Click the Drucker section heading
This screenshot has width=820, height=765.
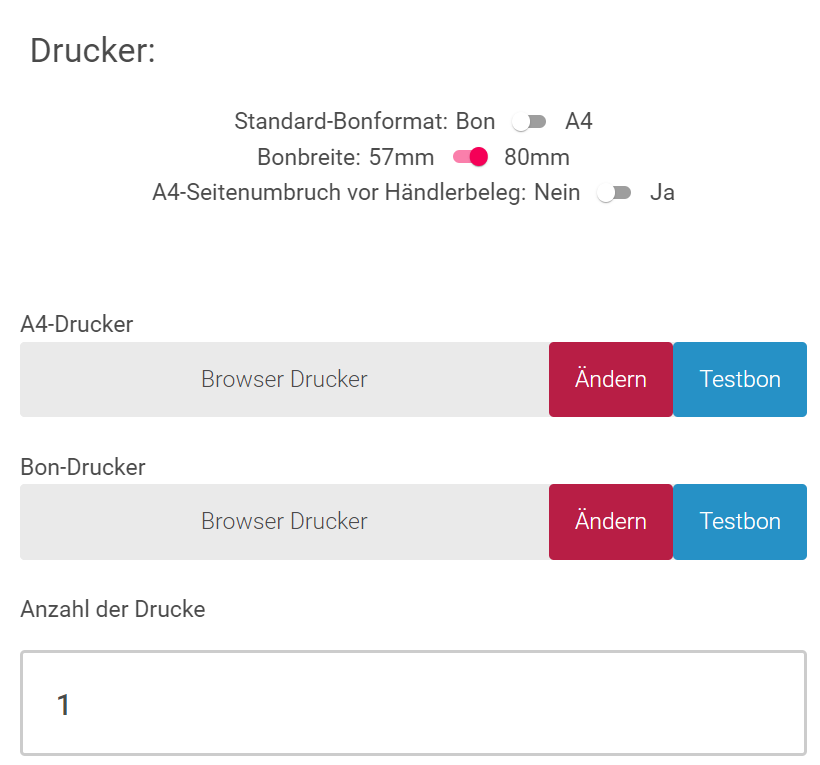pos(93,50)
